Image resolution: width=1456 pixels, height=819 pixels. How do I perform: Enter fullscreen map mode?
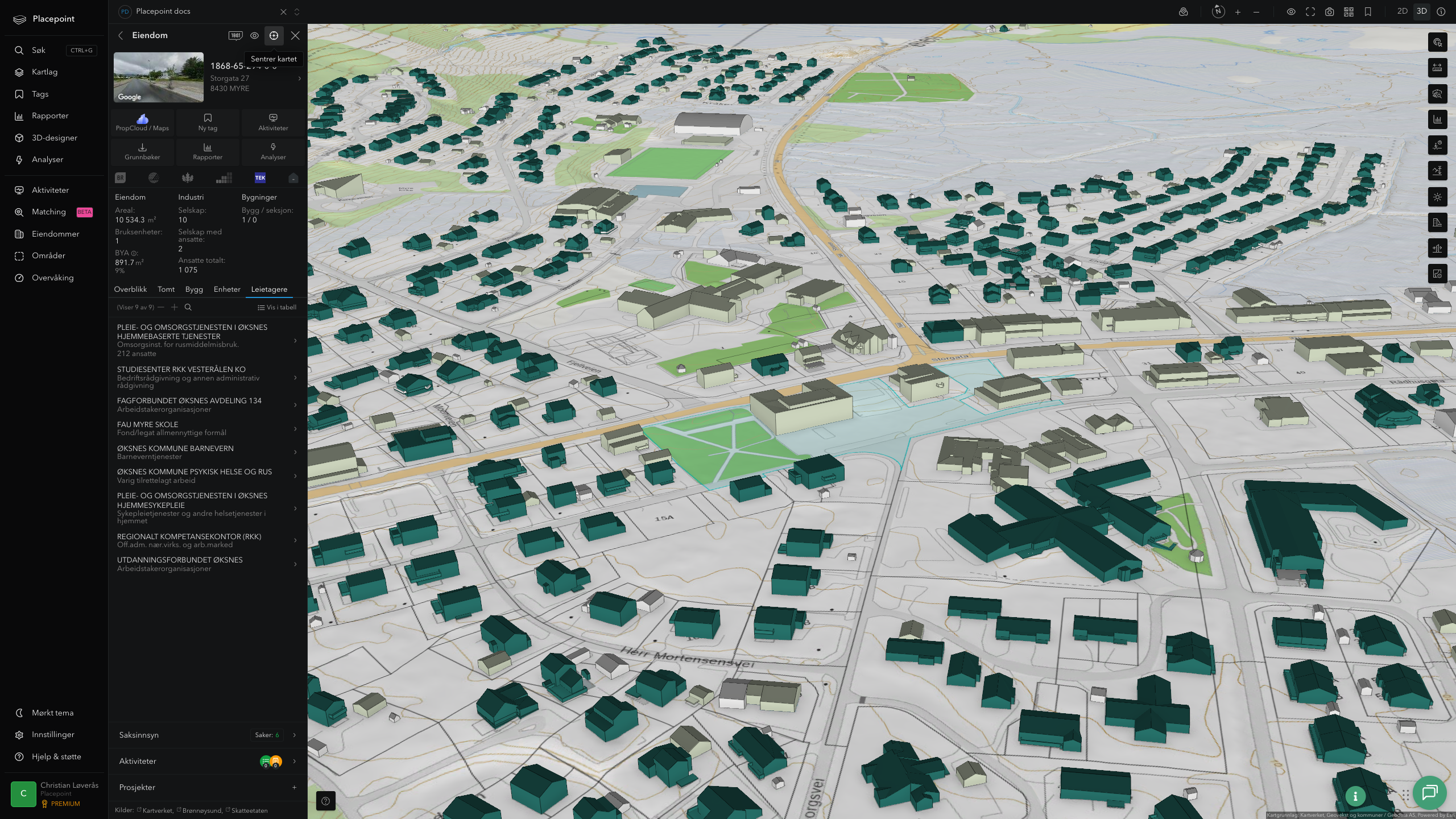coord(1310,12)
